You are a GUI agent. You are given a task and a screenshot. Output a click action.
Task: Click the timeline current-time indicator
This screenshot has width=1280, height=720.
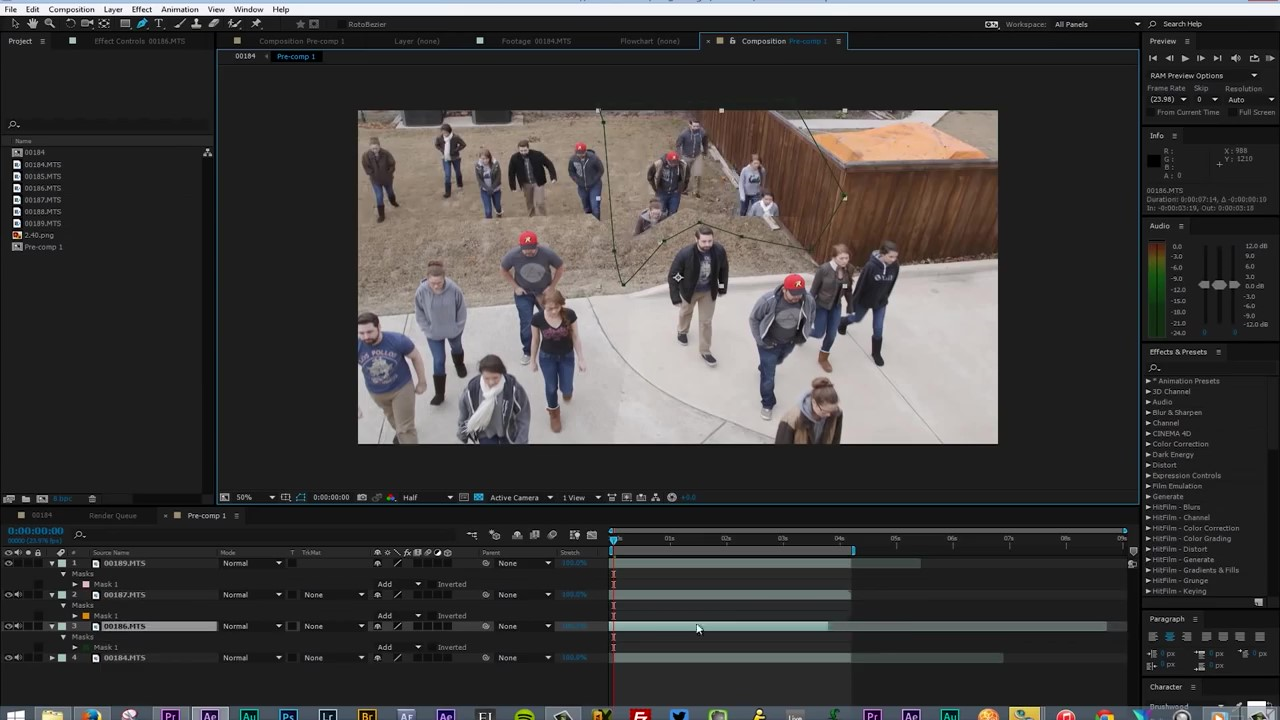pyautogui.click(x=614, y=539)
